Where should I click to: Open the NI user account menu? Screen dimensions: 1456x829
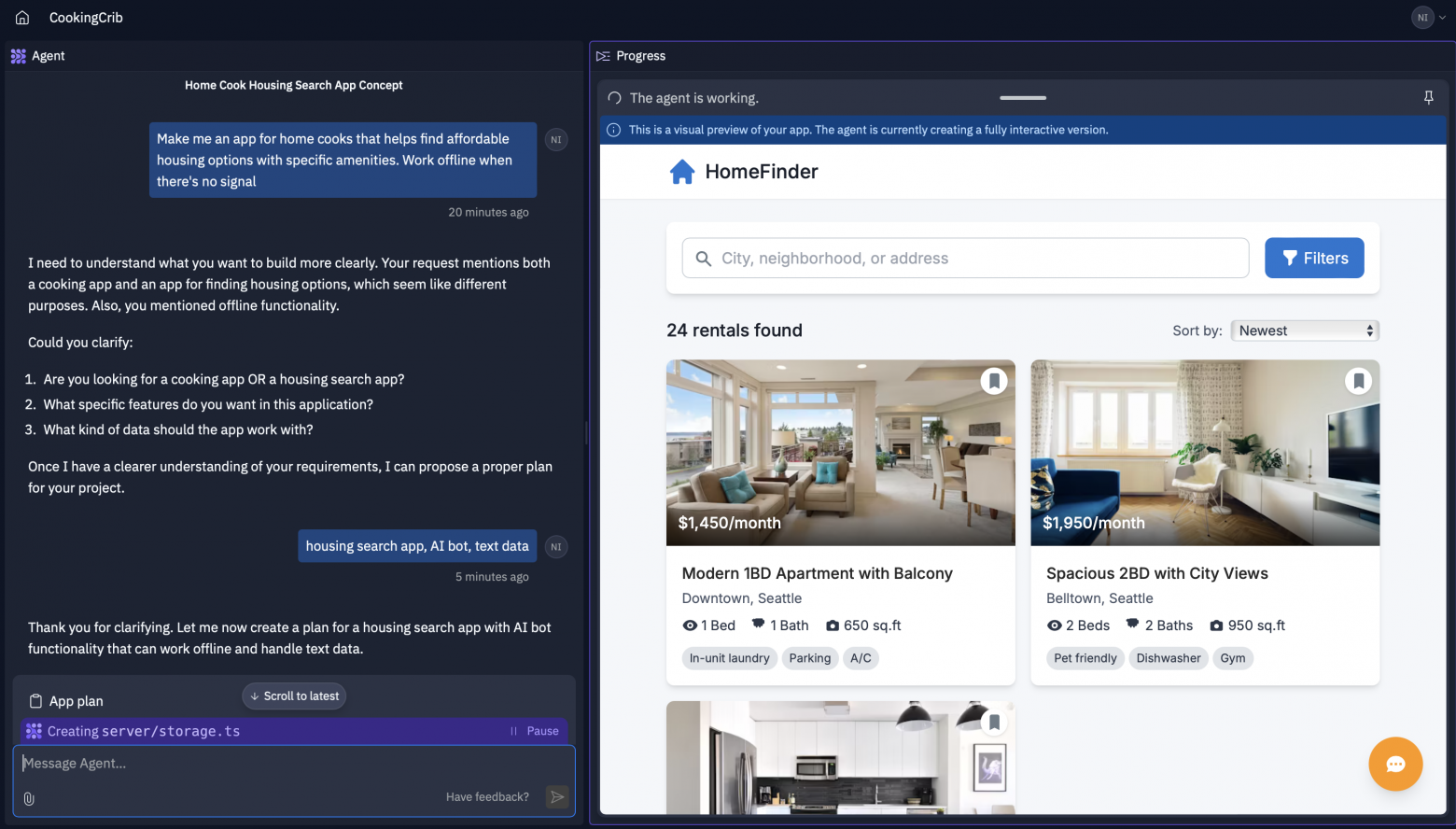point(1428,18)
